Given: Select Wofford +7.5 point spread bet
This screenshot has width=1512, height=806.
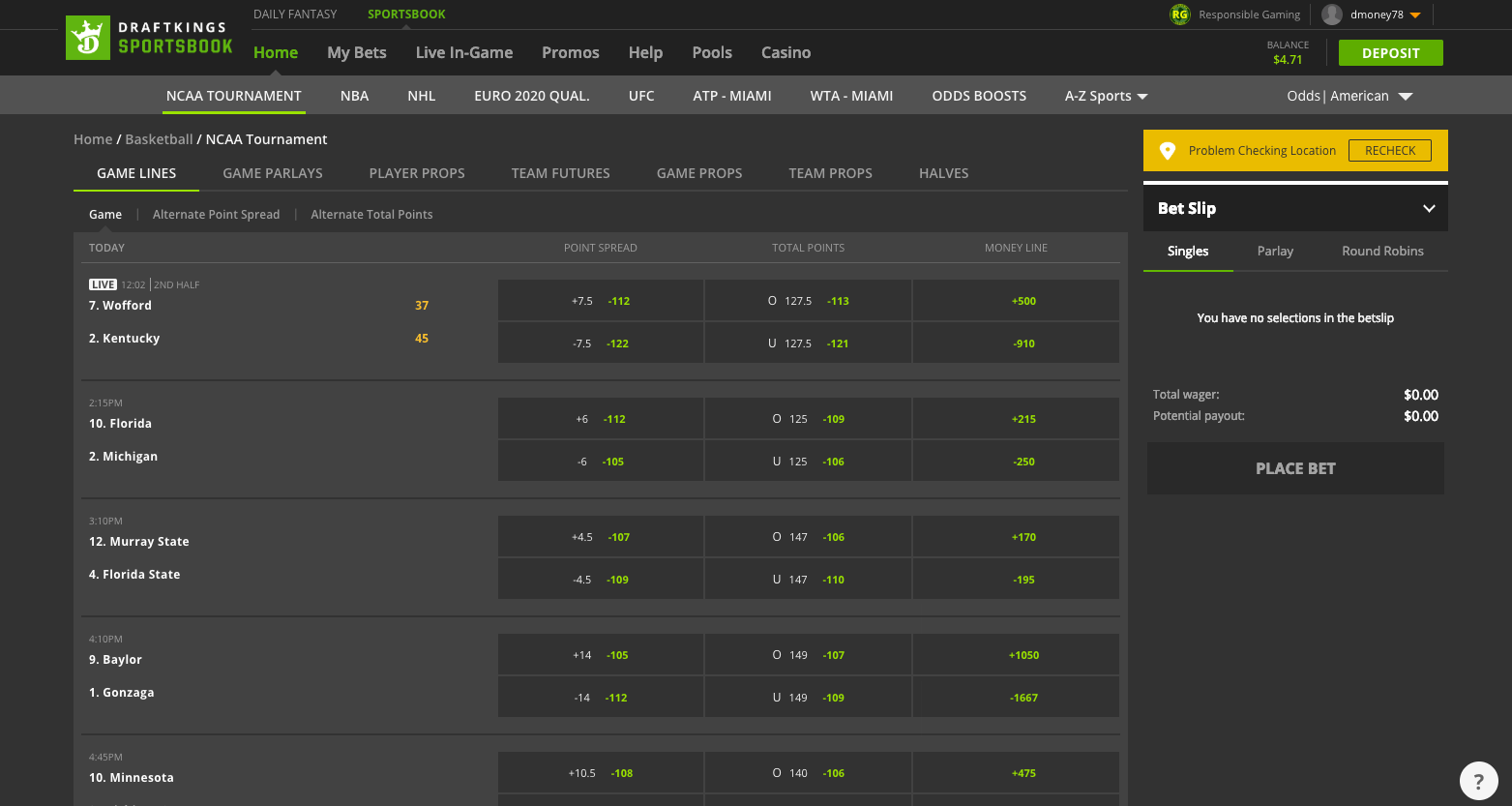Looking at the screenshot, I should point(601,301).
